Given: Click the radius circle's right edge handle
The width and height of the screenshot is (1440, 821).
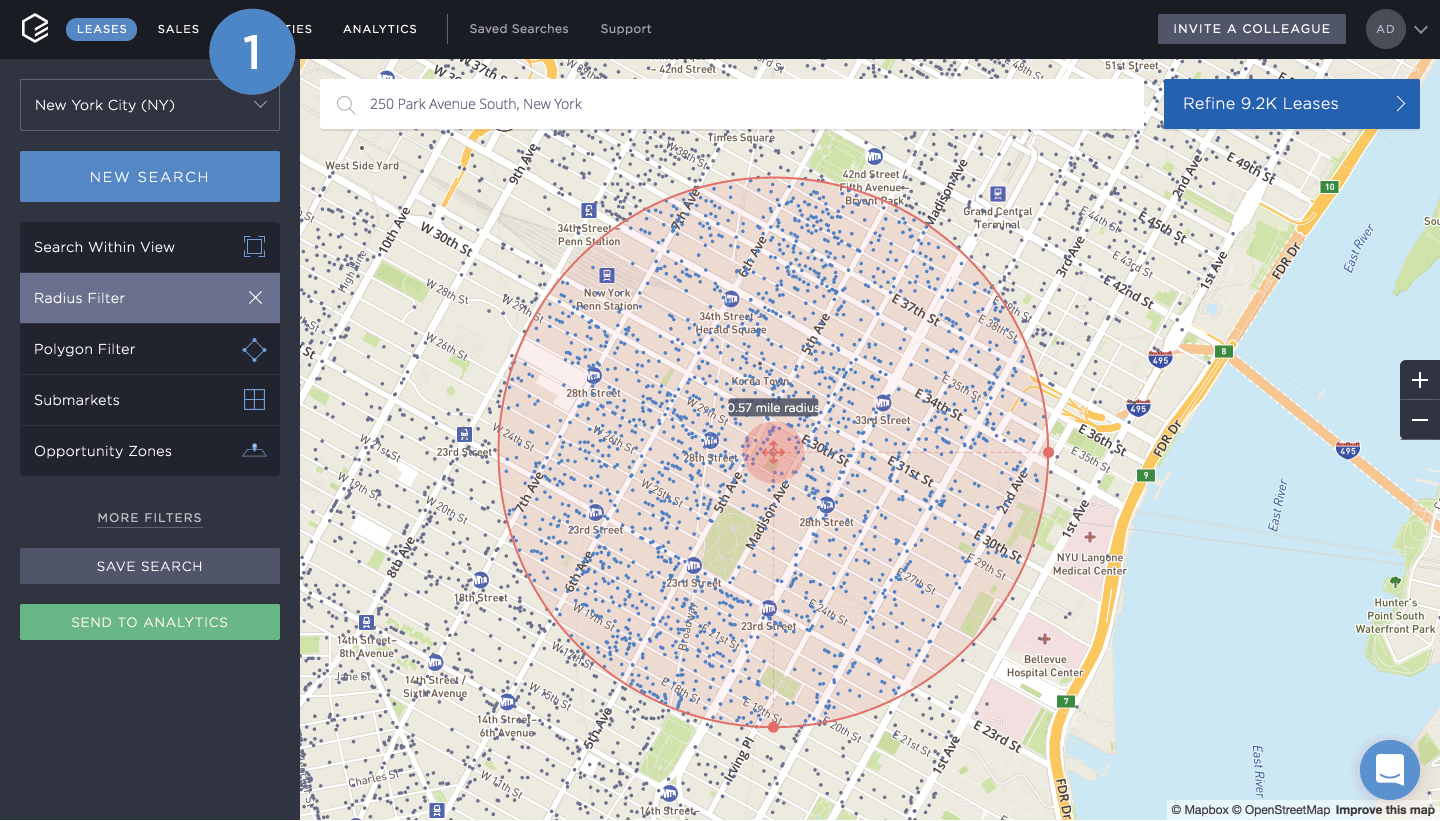Looking at the screenshot, I should tap(1048, 452).
